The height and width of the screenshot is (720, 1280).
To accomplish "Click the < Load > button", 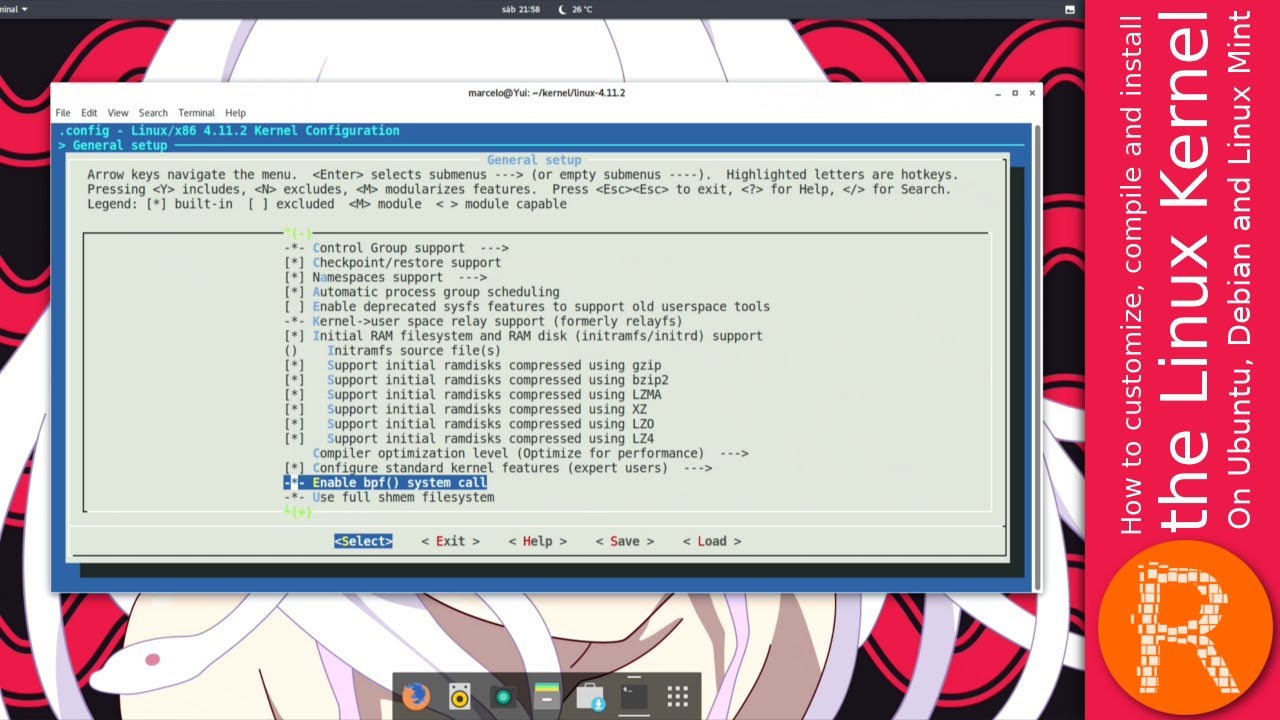I will tap(712, 541).
